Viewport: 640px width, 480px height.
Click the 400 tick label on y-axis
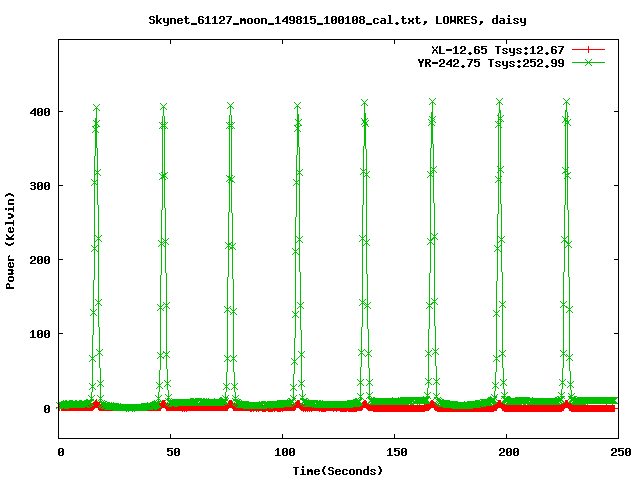(x=40, y=112)
